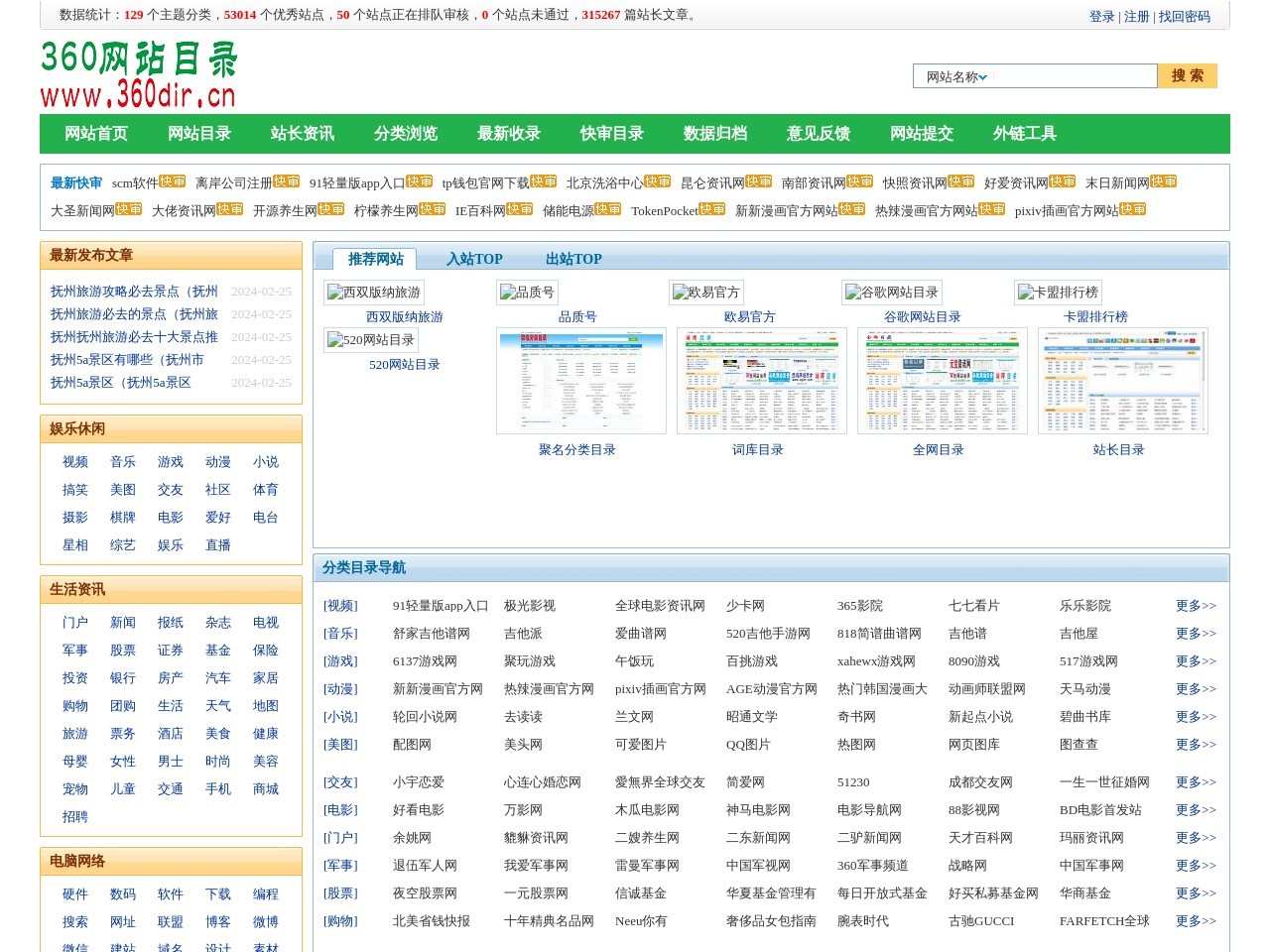The height and width of the screenshot is (952, 1270).
Task: Expand 更多>> for the 电影 category row
Action: coord(1195,810)
